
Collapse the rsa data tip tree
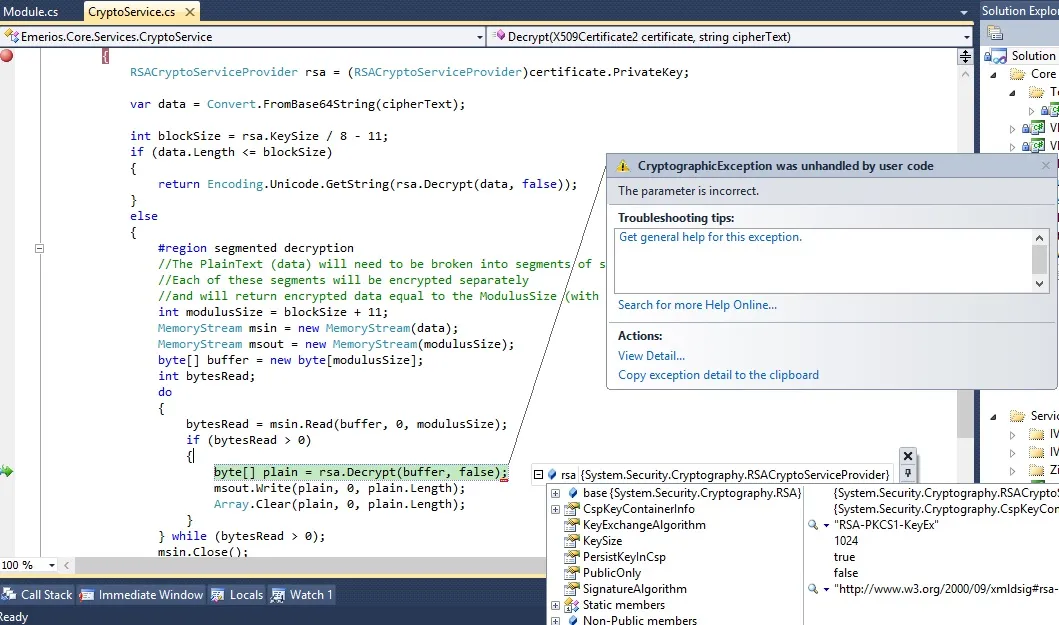pos(538,474)
